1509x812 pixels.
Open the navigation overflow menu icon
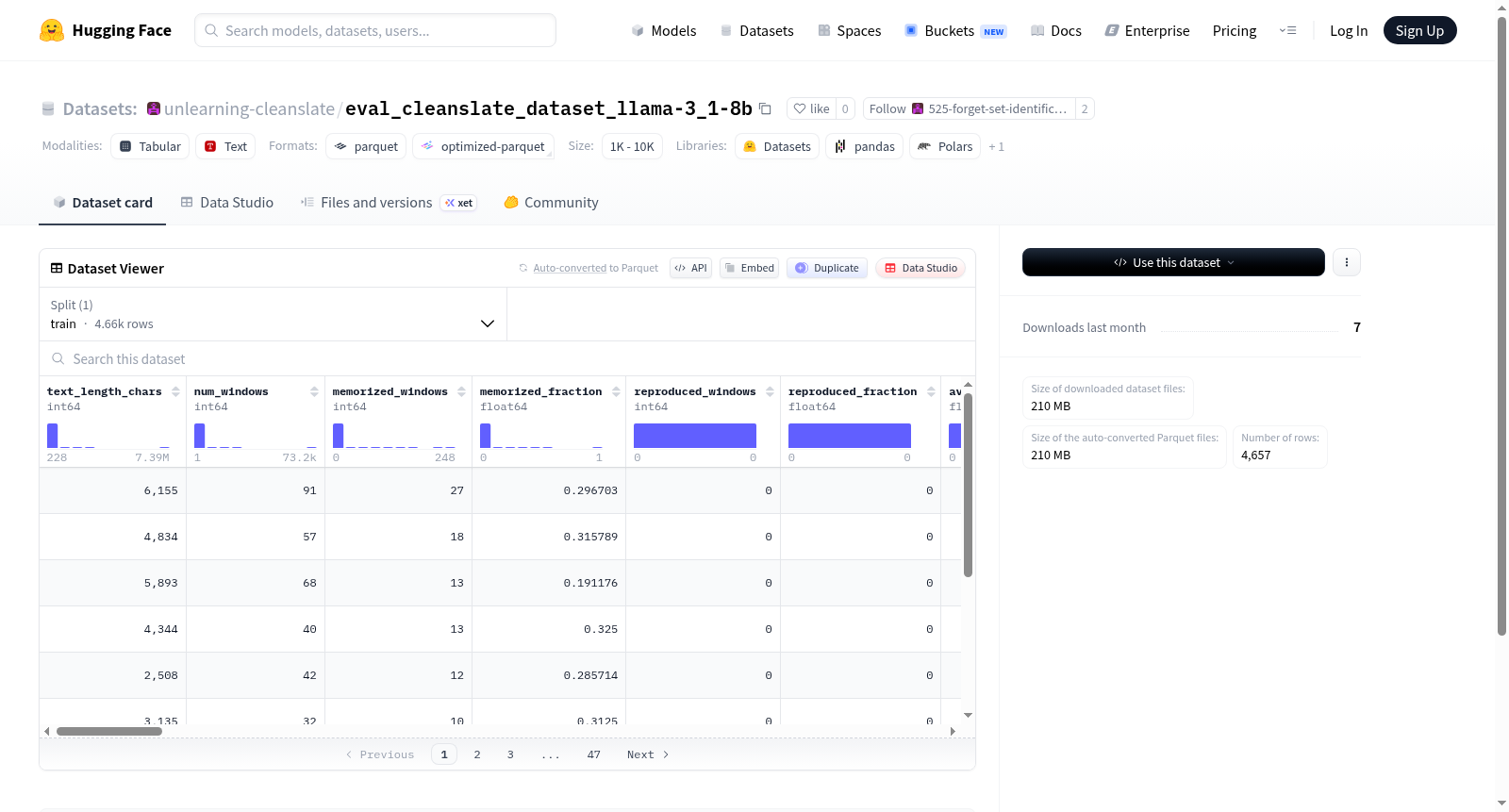point(1287,30)
